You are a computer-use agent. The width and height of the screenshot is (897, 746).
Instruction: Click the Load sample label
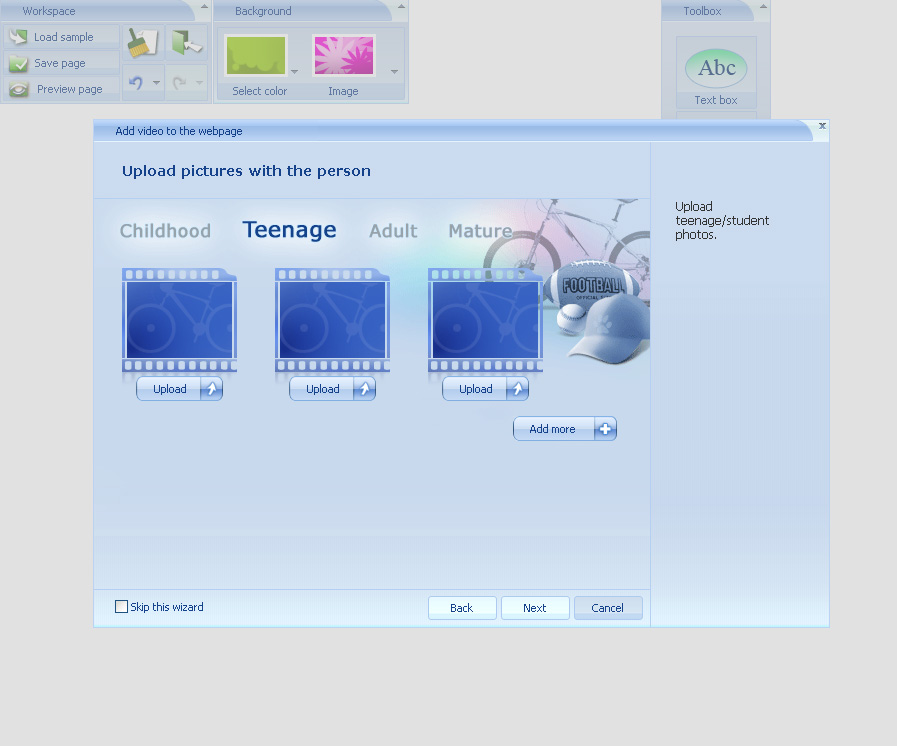click(63, 37)
